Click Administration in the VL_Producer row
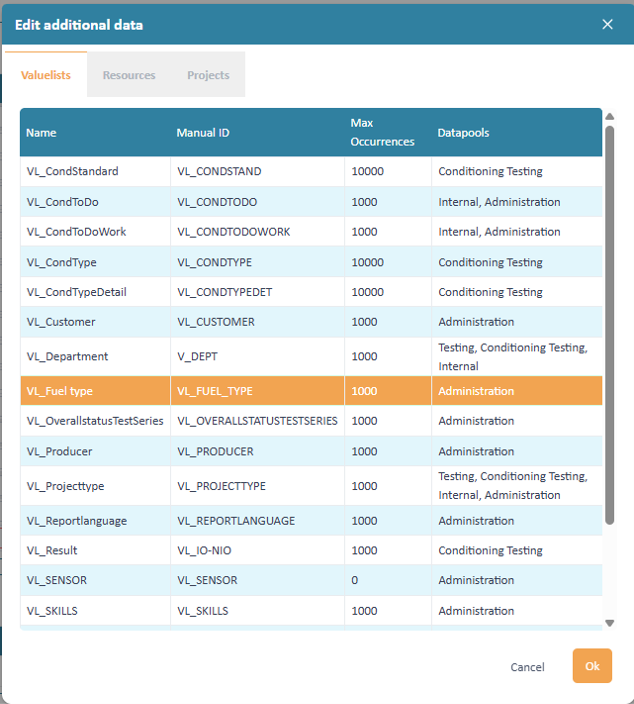 click(x=476, y=451)
